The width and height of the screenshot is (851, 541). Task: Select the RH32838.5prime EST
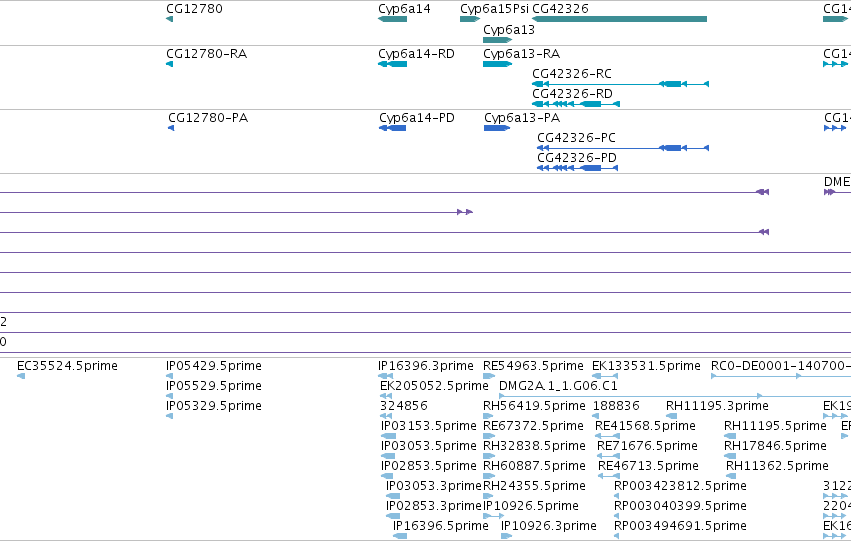[534, 446]
